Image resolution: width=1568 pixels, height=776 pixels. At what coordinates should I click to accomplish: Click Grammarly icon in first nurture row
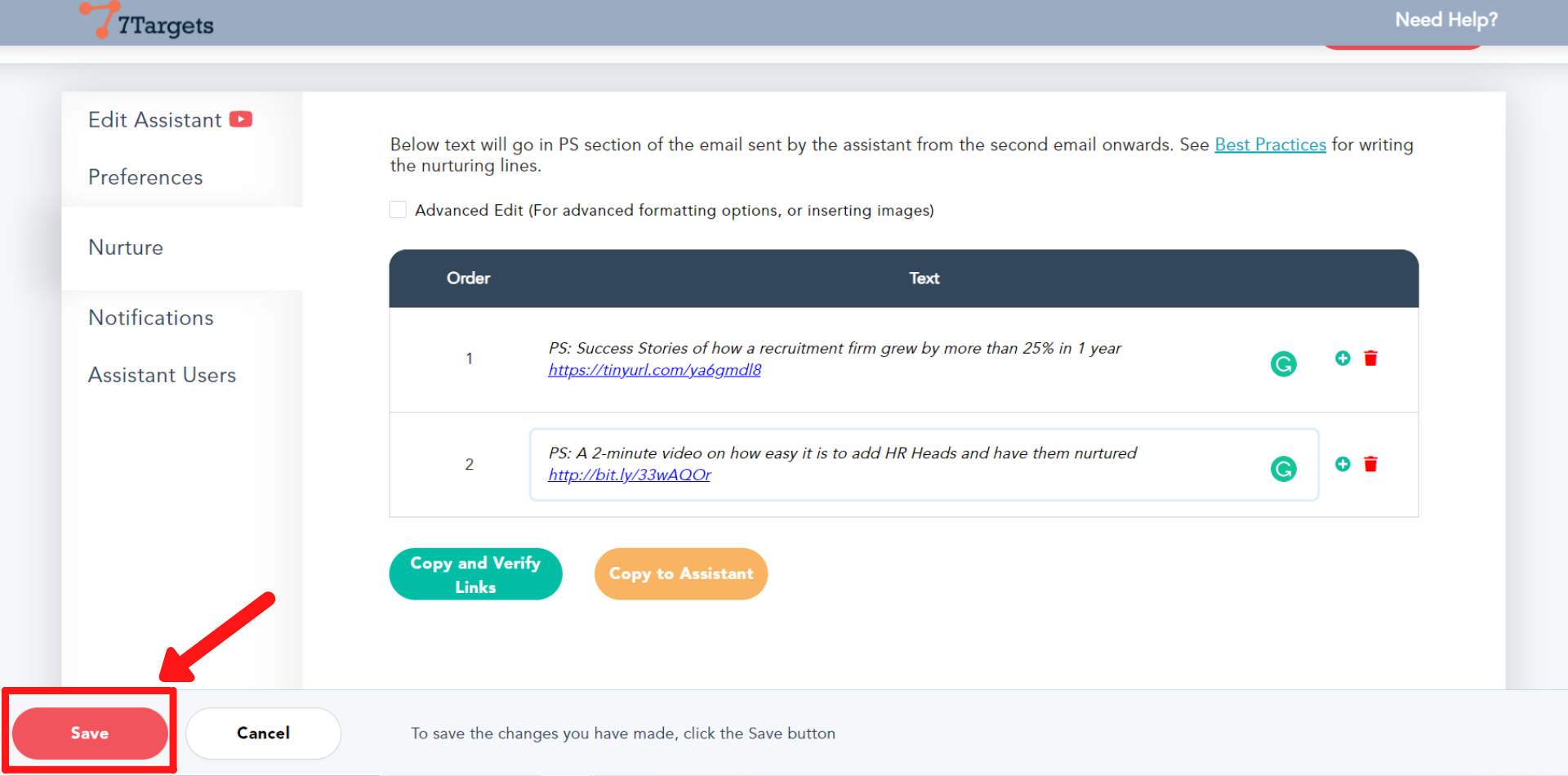click(x=1283, y=363)
